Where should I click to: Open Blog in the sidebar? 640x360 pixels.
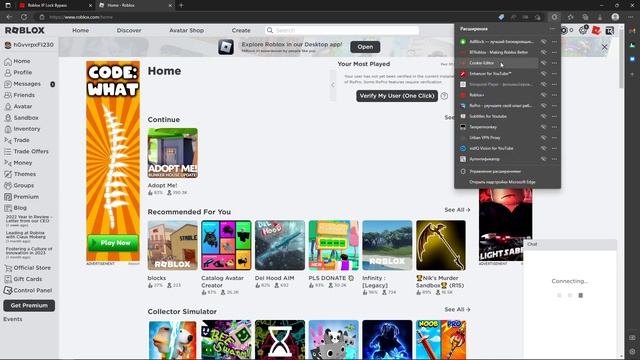pyautogui.click(x=16, y=208)
